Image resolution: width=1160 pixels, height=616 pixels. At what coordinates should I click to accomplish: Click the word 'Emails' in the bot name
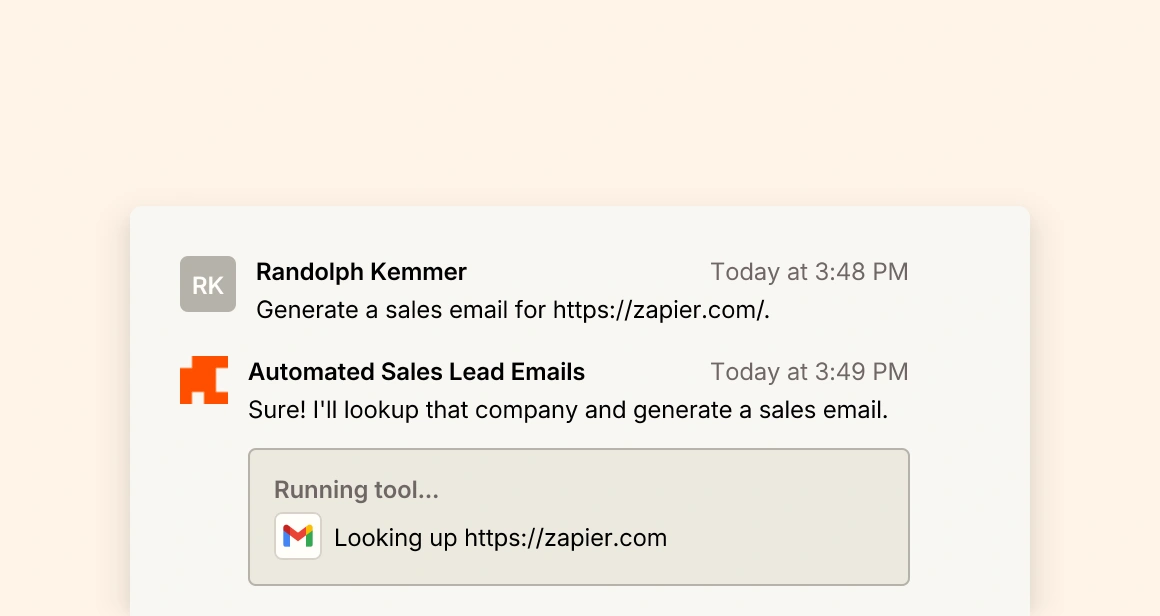click(547, 372)
